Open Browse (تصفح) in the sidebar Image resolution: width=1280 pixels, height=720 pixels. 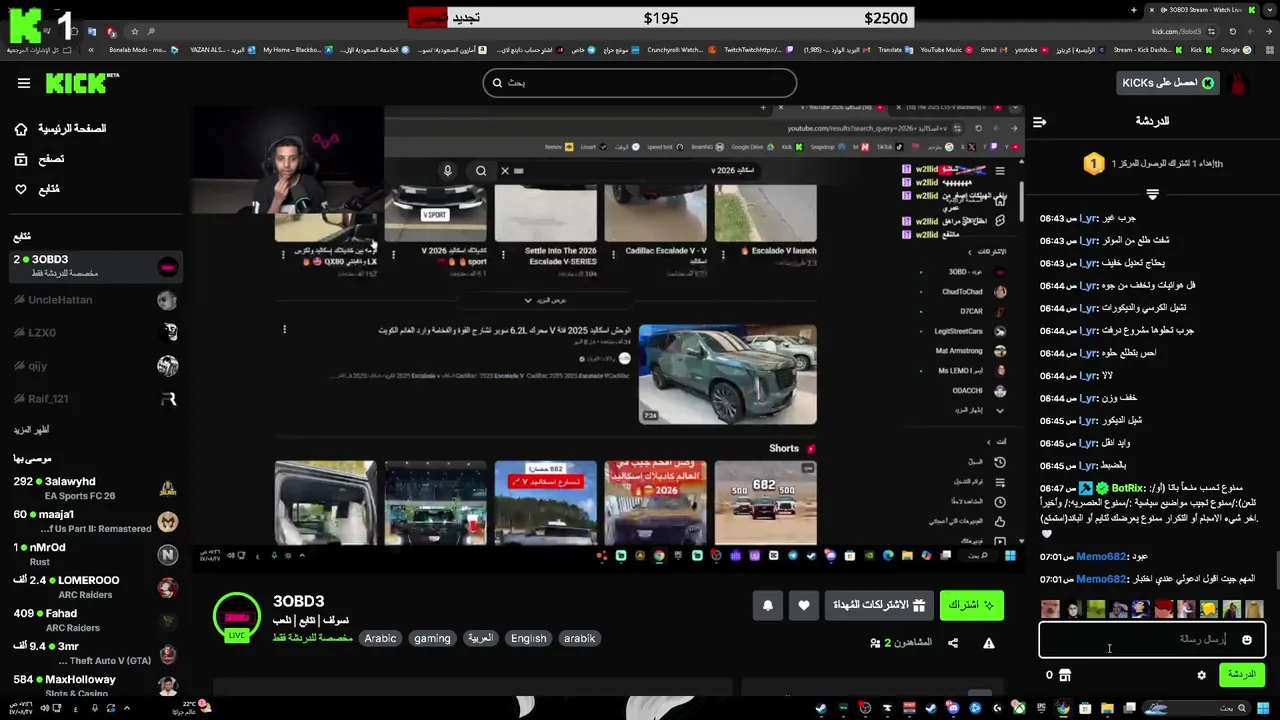[x=40, y=159]
